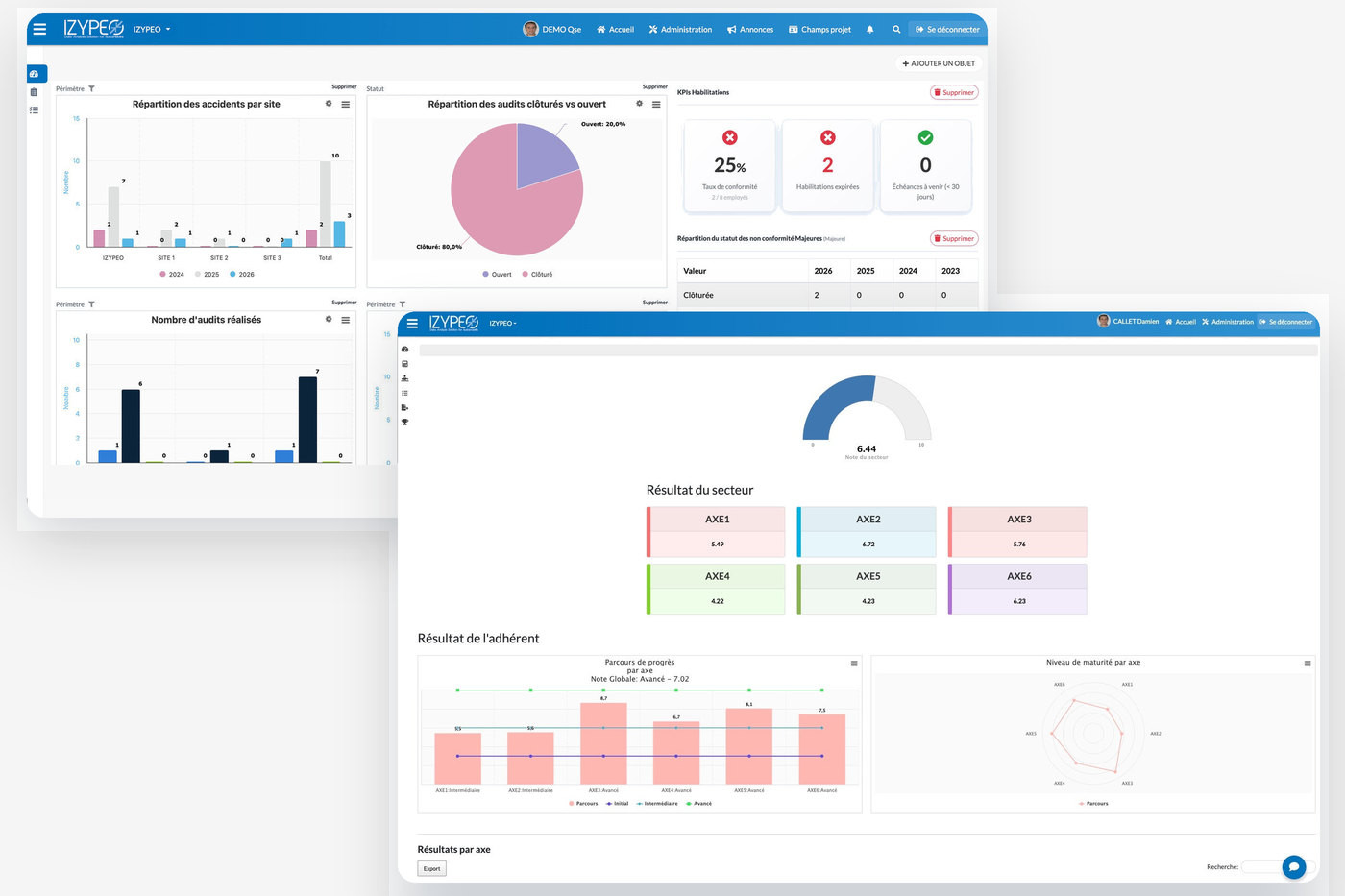Delete the non conformité Majeures table with Supprimer
1345x896 pixels.
click(954, 238)
